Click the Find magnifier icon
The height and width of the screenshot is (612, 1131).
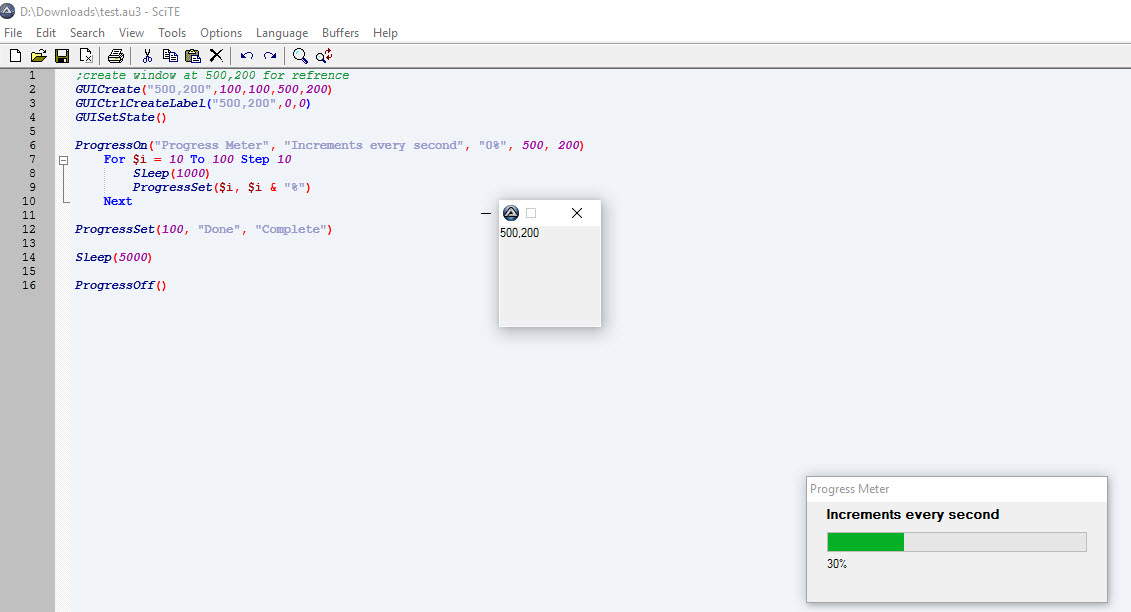click(x=300, y=56)
